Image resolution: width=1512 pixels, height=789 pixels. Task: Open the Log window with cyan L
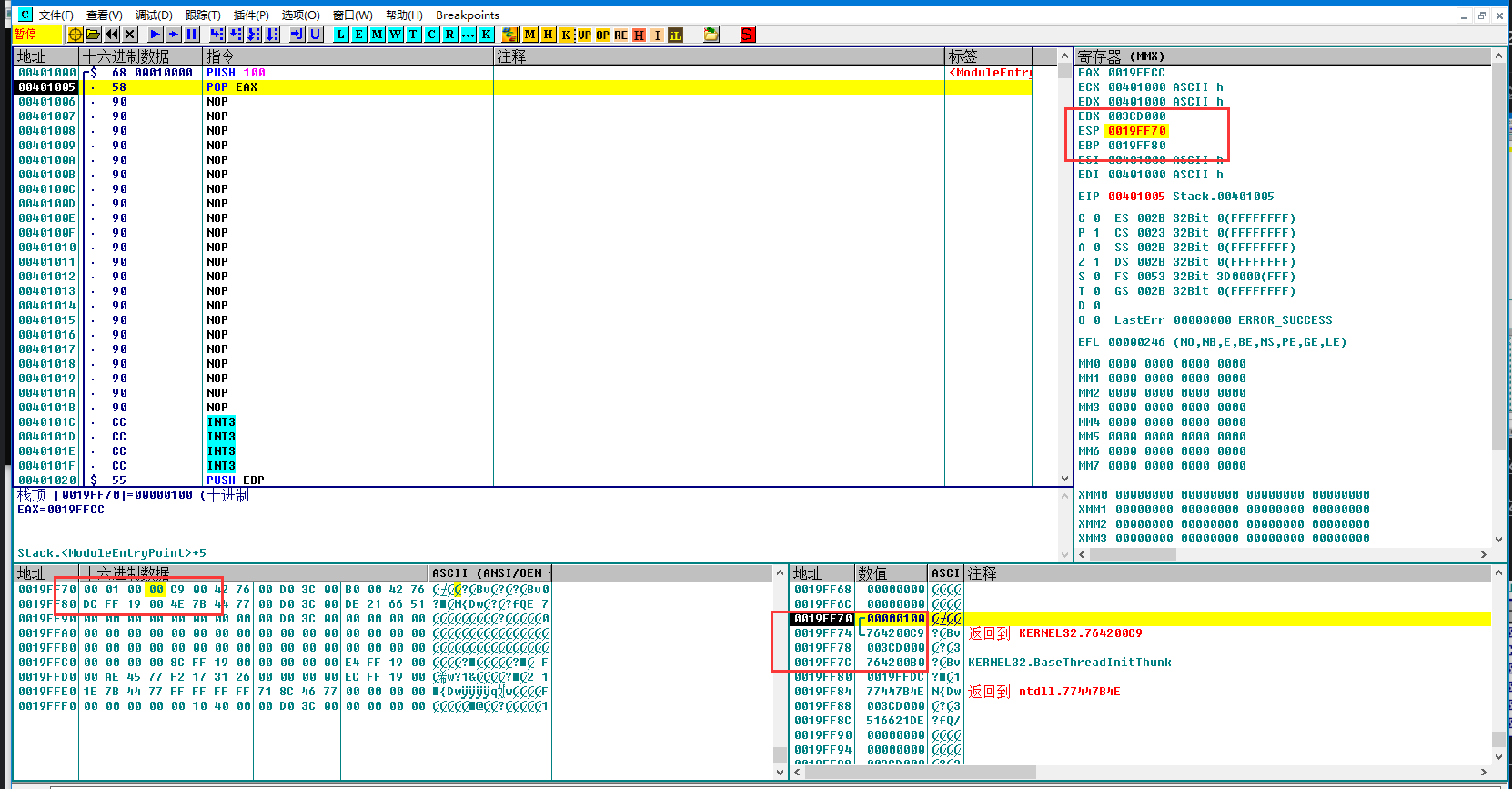341,35
